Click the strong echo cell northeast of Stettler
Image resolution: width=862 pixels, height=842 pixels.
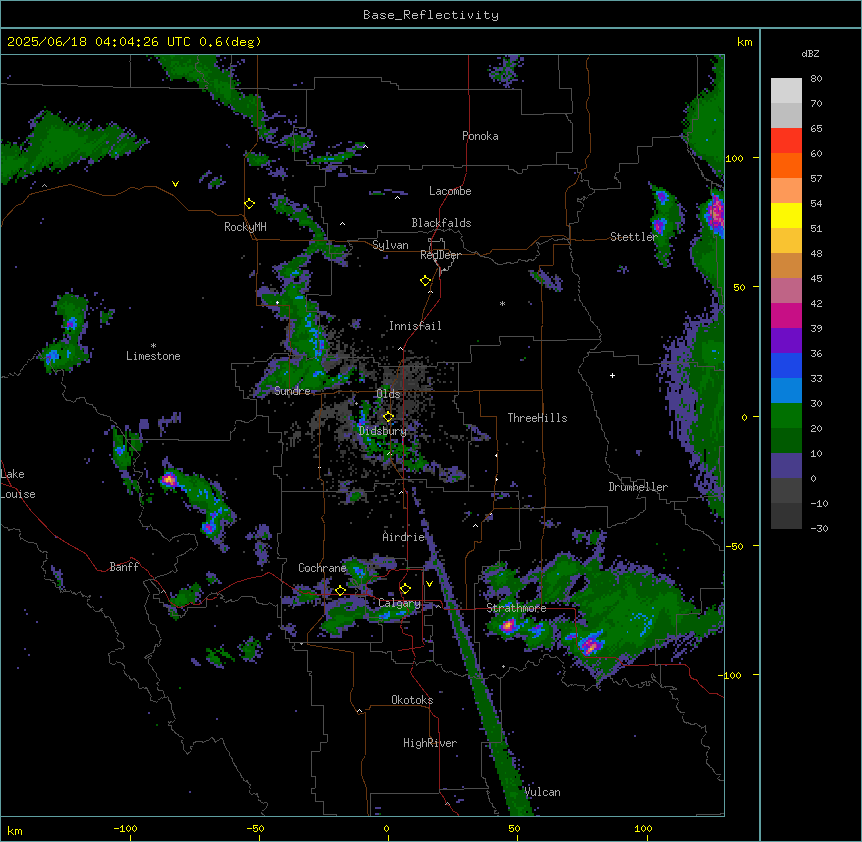click(716, 212)
